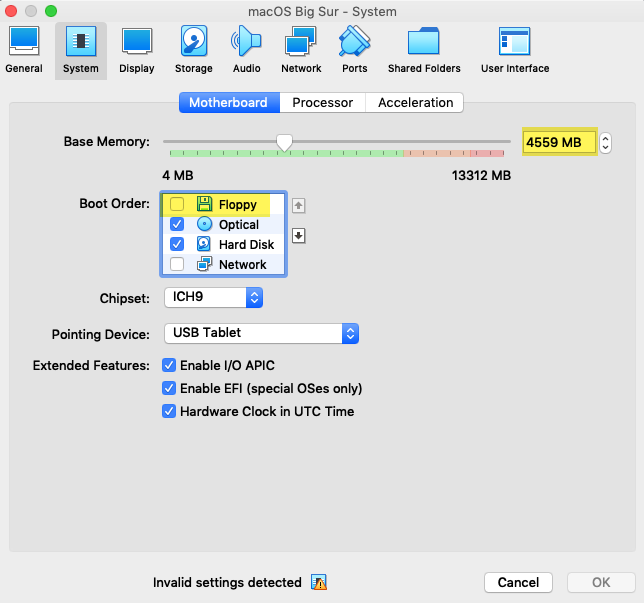
Task: Move selected boot device up
Action: [299, 205]
